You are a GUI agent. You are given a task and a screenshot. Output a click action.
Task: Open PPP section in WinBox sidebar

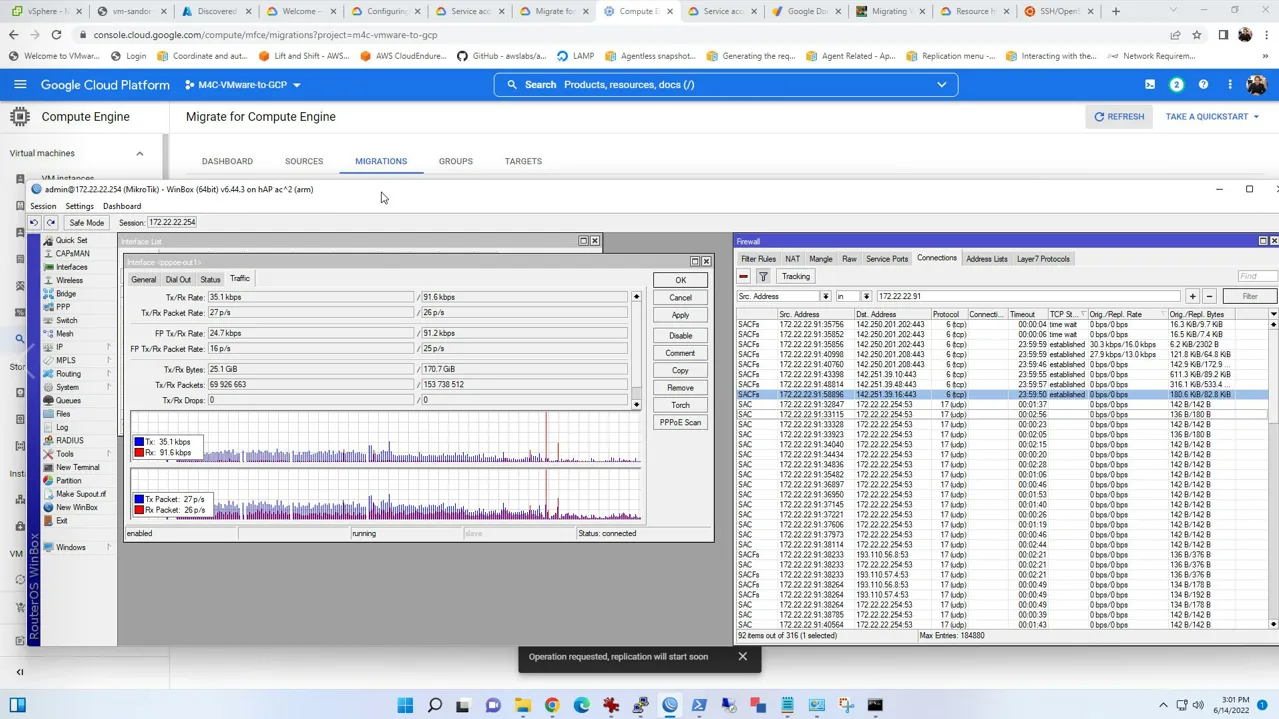point(63,307)
